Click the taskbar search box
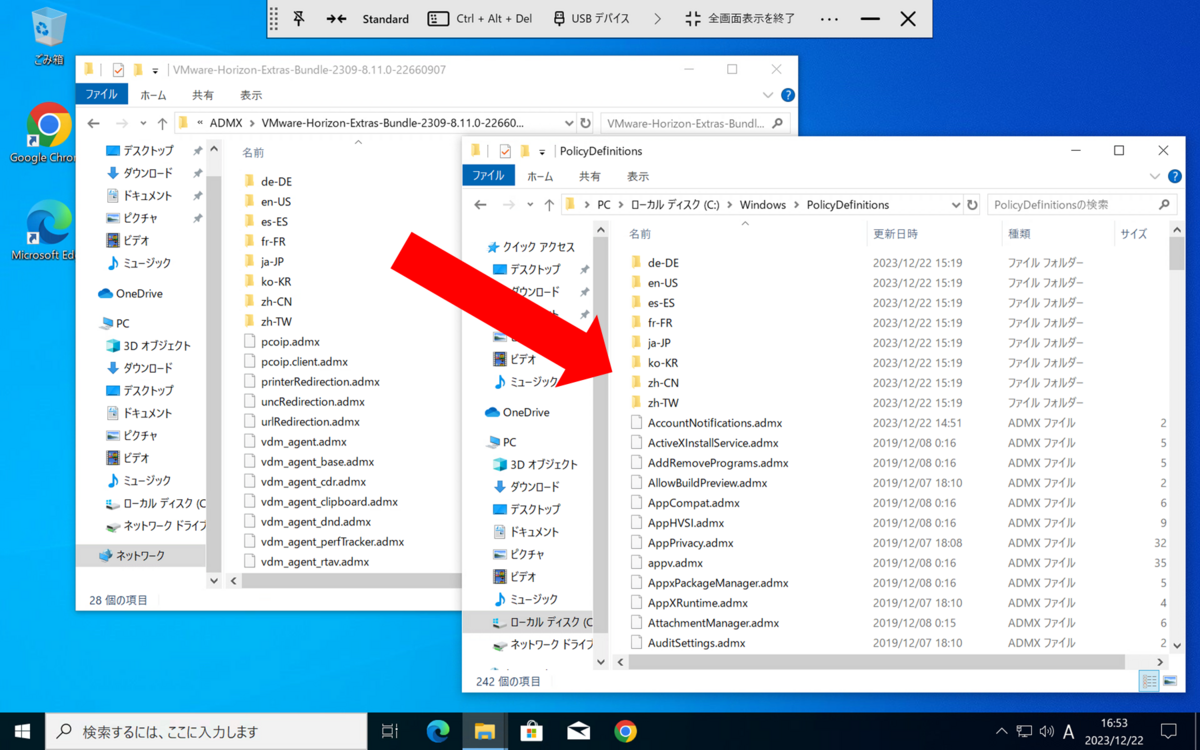Viewport: 1200px width, 750px height. (x=205, y=731)
